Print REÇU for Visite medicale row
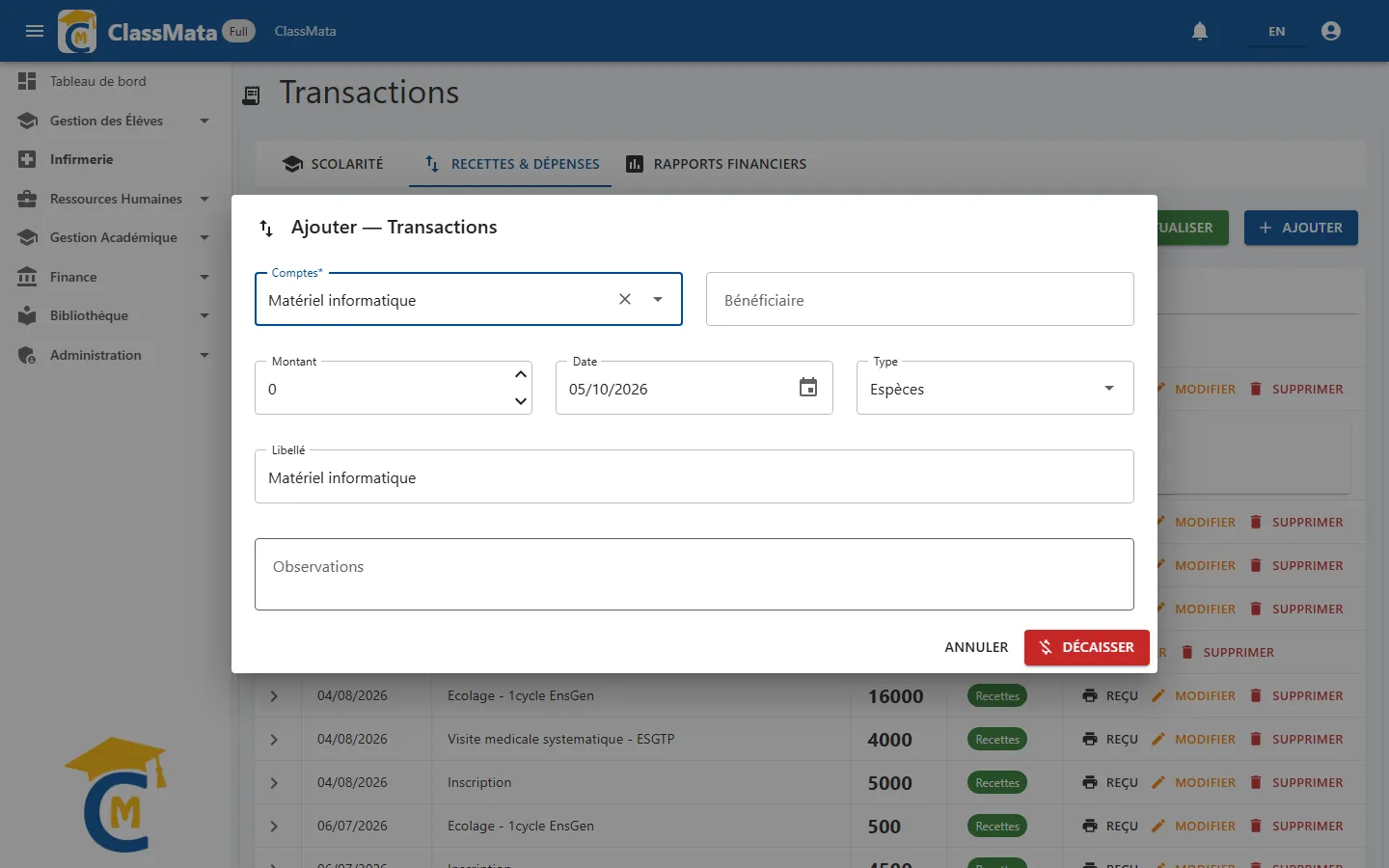1389x868 pixels. tap(1110, 739)
